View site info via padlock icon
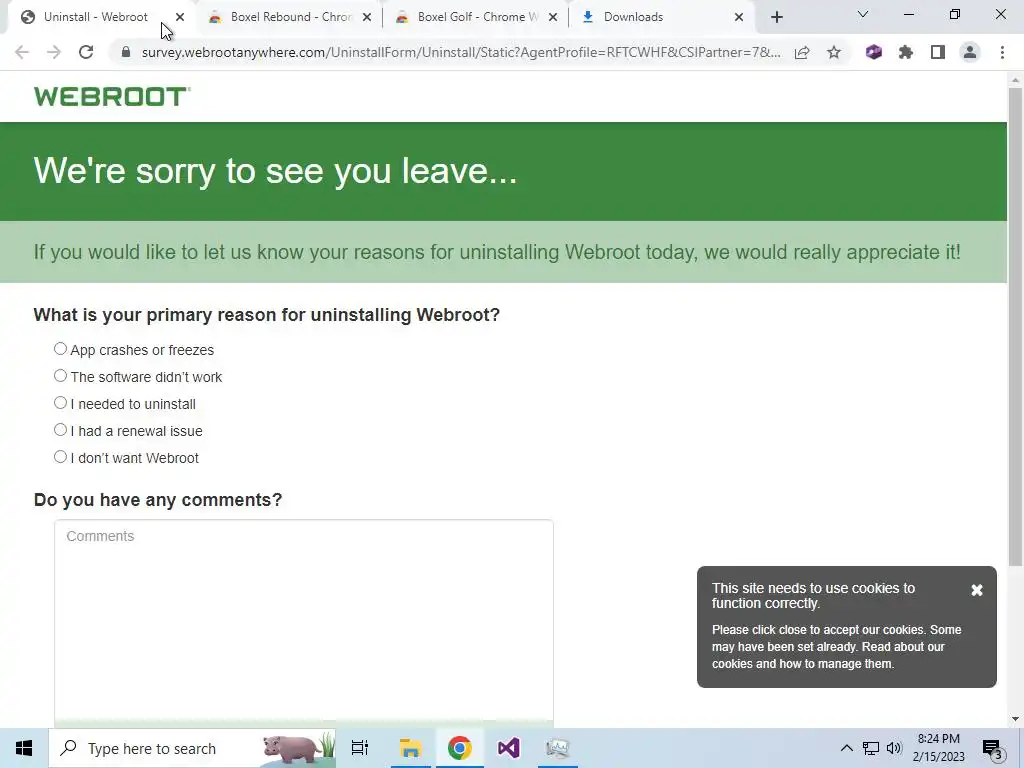The height and width of the screenshot is (768, 1024). pyautogui.click(x=125, y=52)
